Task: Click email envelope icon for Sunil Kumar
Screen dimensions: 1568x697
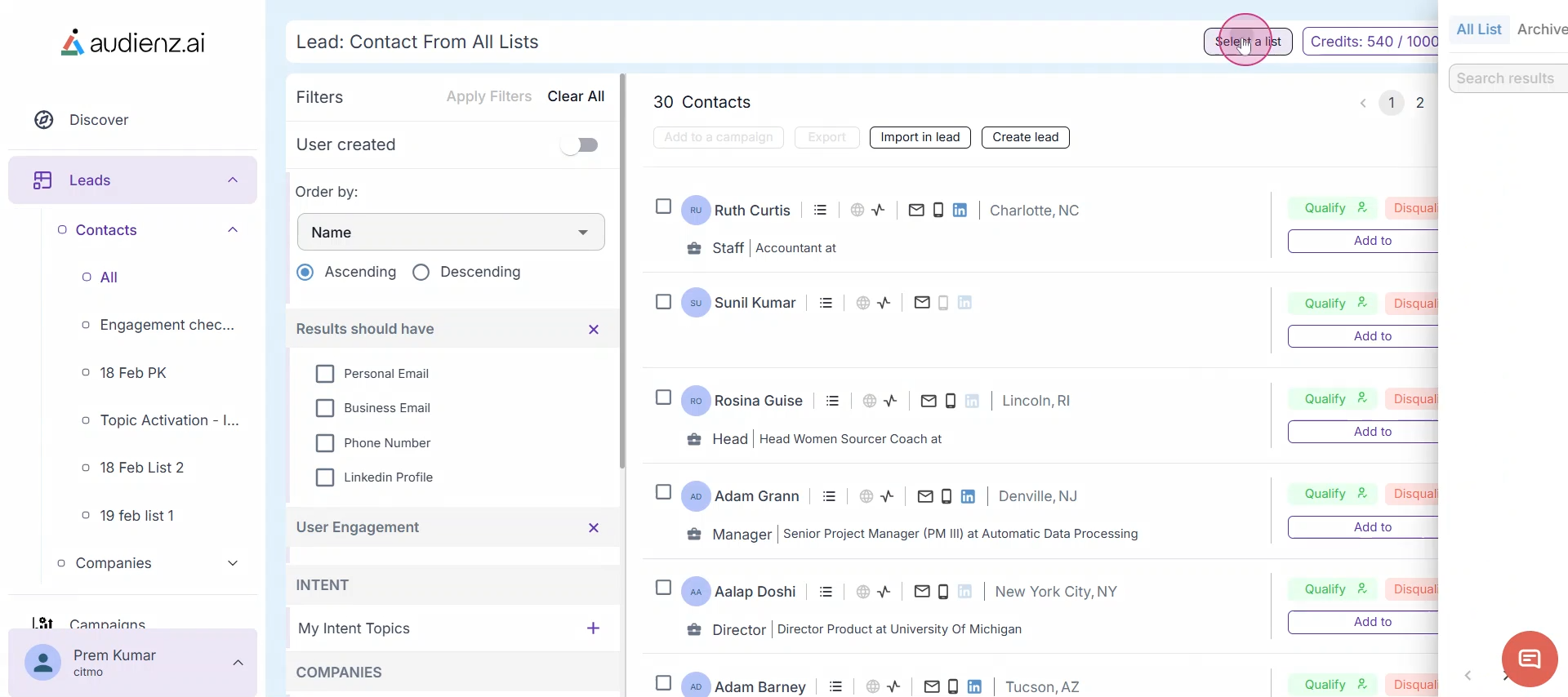Action: point(922,303)
